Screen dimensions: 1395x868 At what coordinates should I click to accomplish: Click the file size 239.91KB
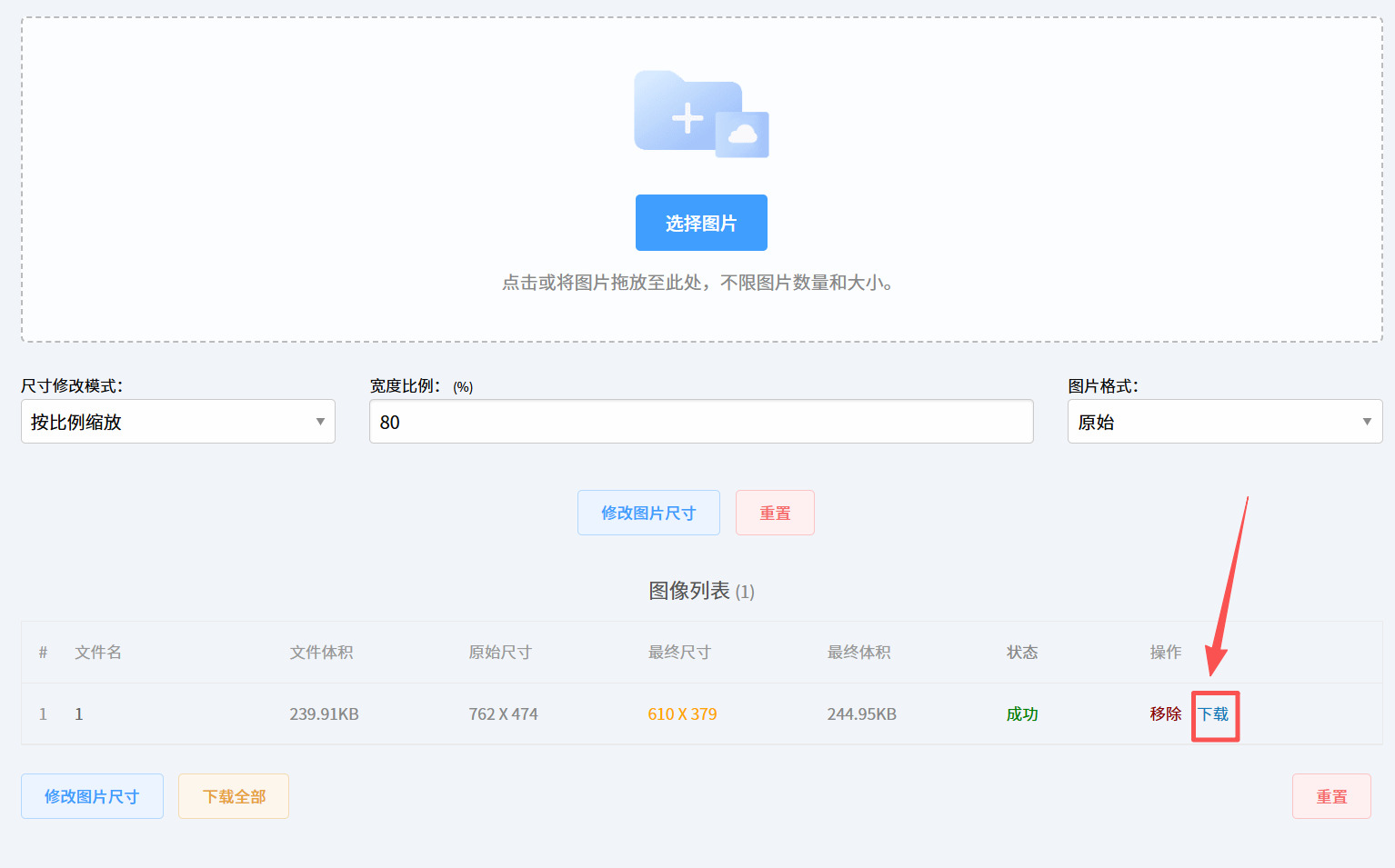click(x=324, y=714)
